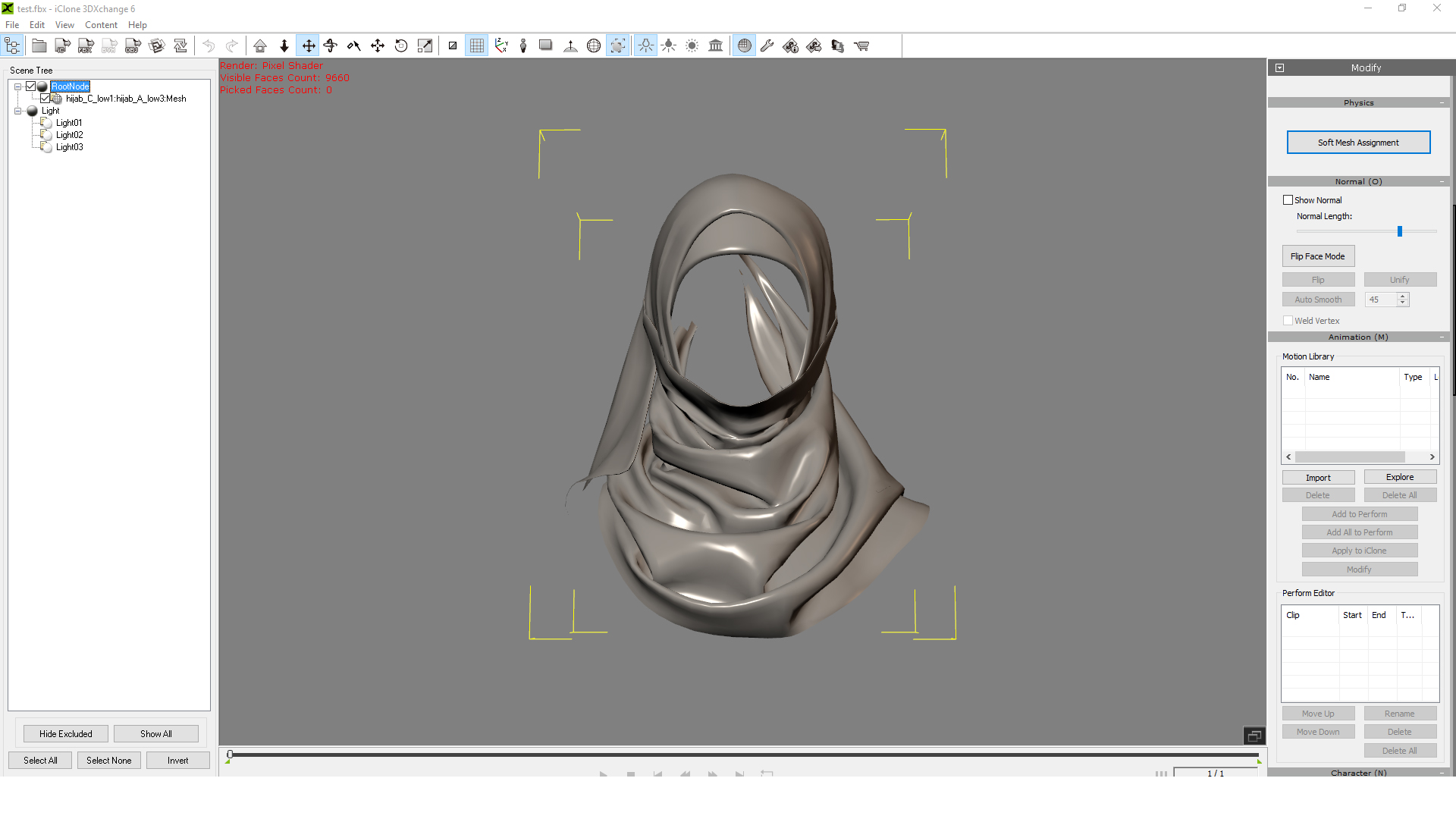Open the Content menu
This screenshot has width=1456, height=819.
click(x=101, y=25)
